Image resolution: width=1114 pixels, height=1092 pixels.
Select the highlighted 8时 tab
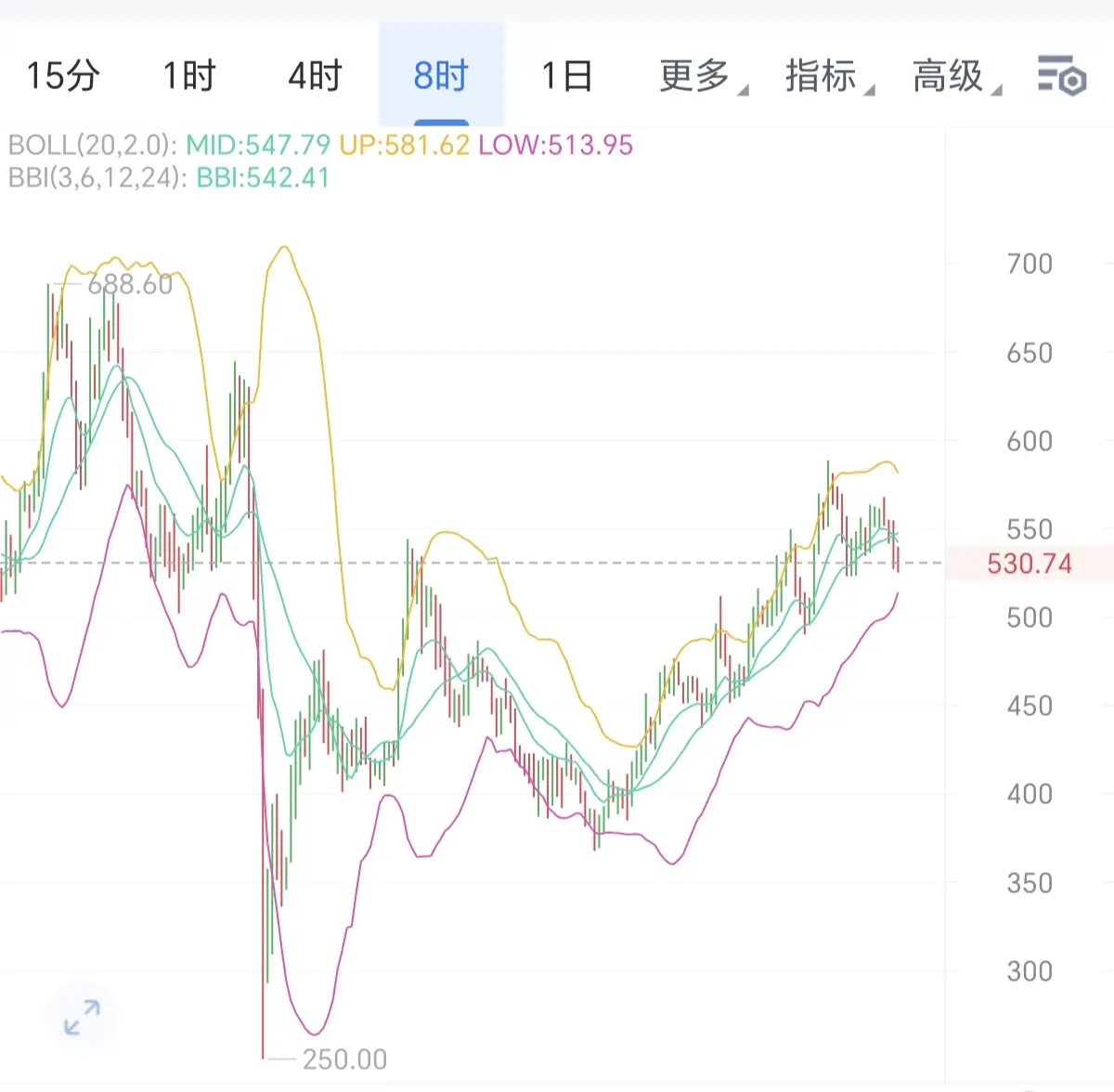[x=441, y=75]
